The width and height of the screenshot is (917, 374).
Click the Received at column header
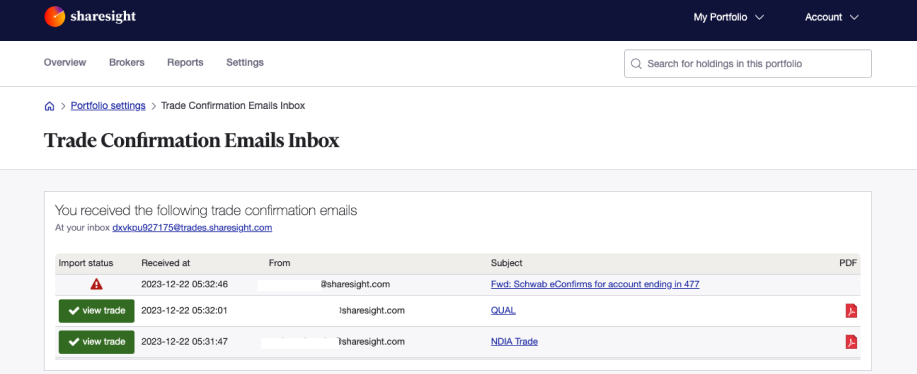click(x=166, y=264)
